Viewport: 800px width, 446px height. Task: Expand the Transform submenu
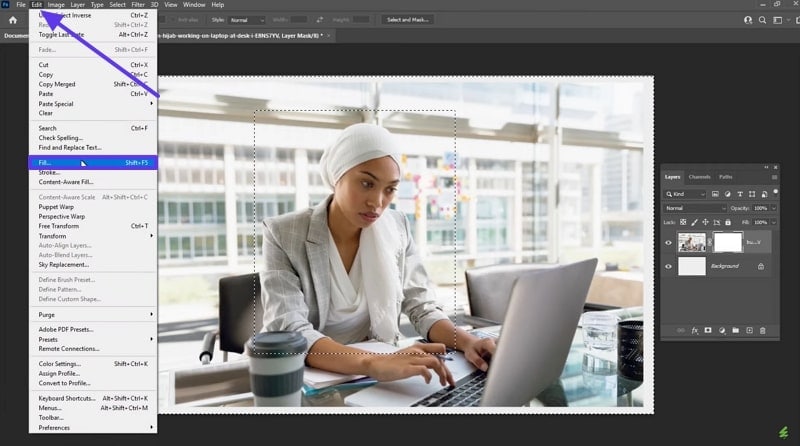click(93, 236)
